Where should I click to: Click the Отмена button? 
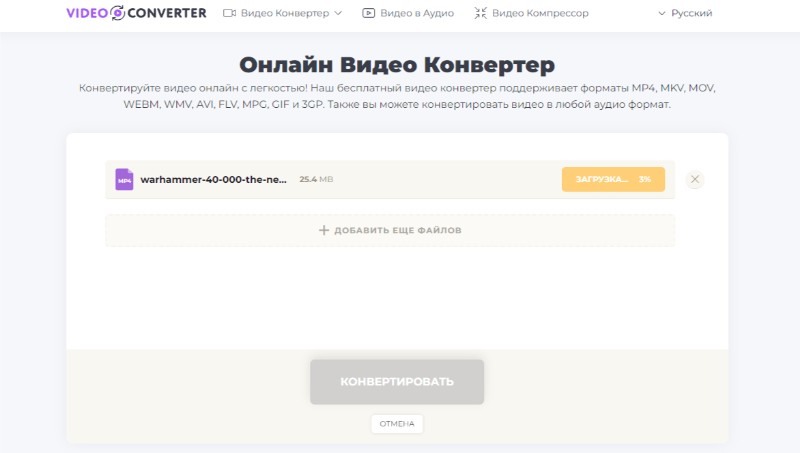coord(397,424)
